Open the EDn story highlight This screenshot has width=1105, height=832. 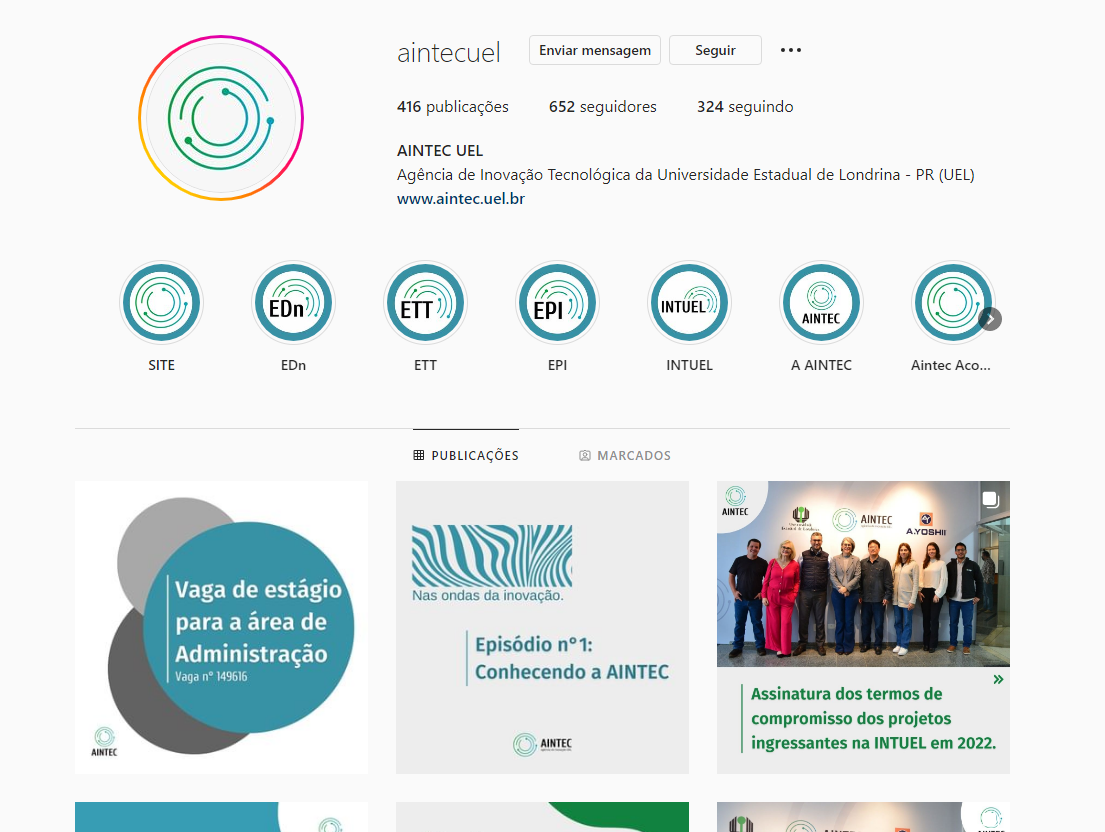pyautogui.click(x=293, y=303)
